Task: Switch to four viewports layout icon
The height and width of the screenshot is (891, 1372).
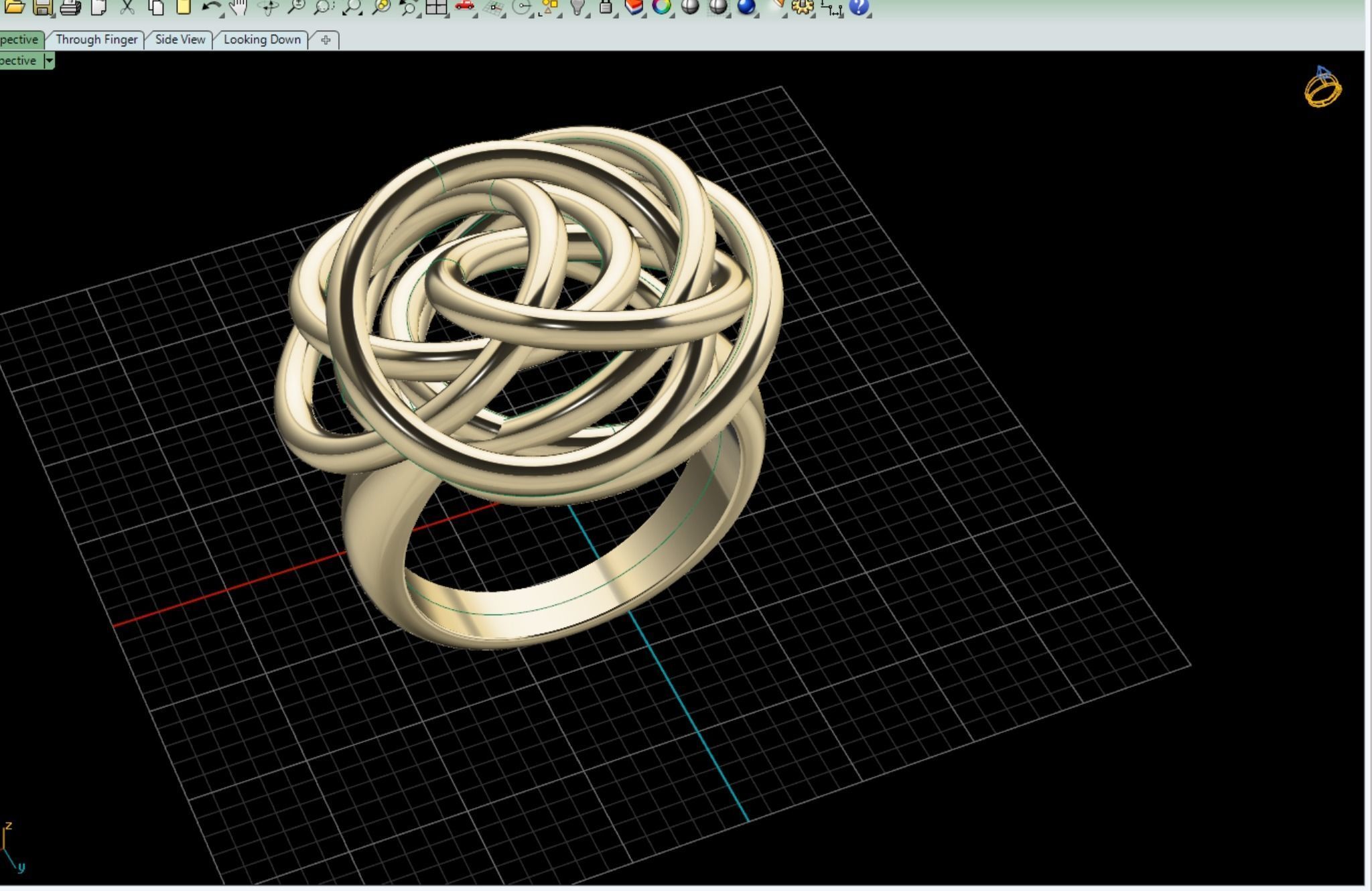Action: pyautogui.click(x=437, y=7)
